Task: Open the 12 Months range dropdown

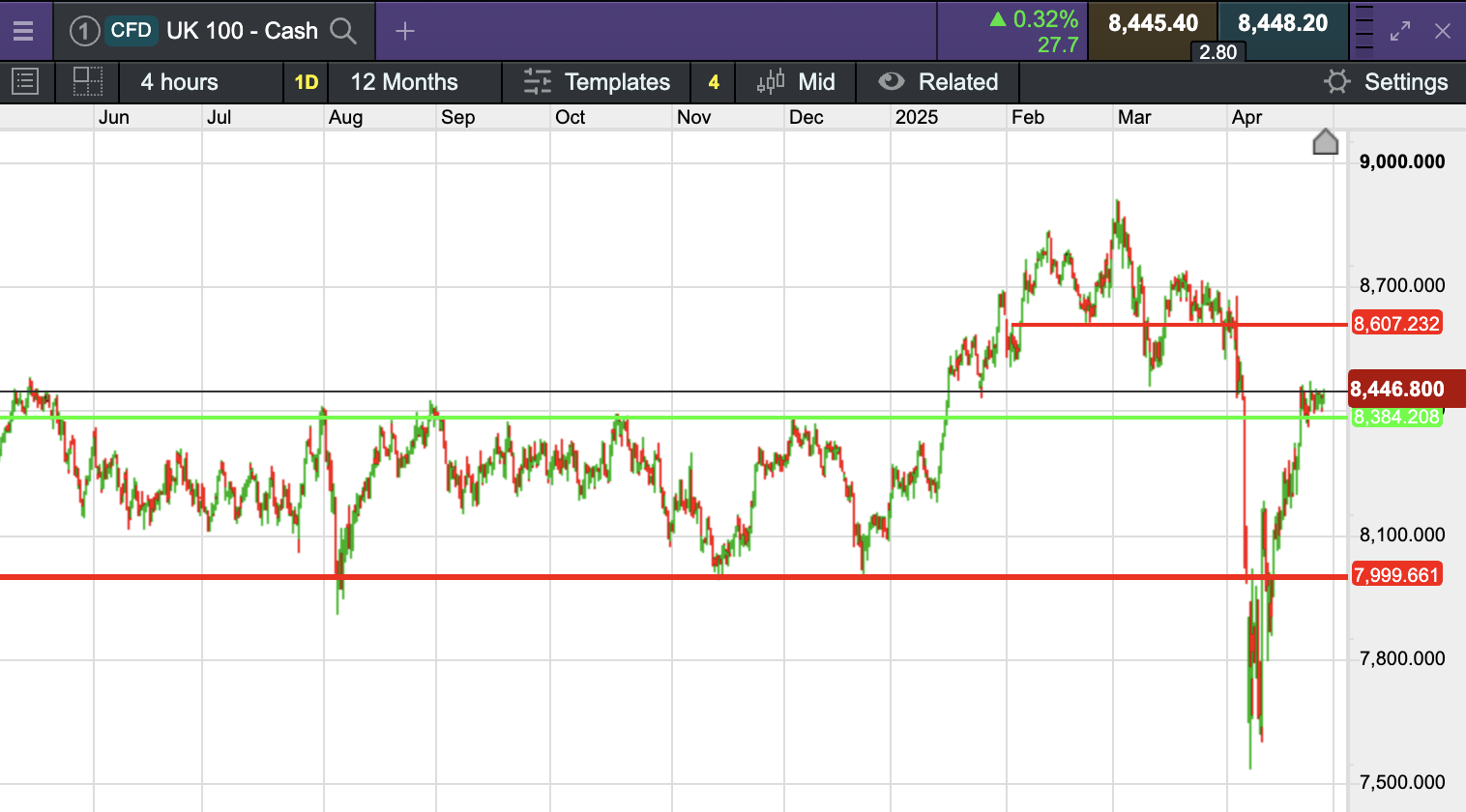Action: click(x=415, y=82)
